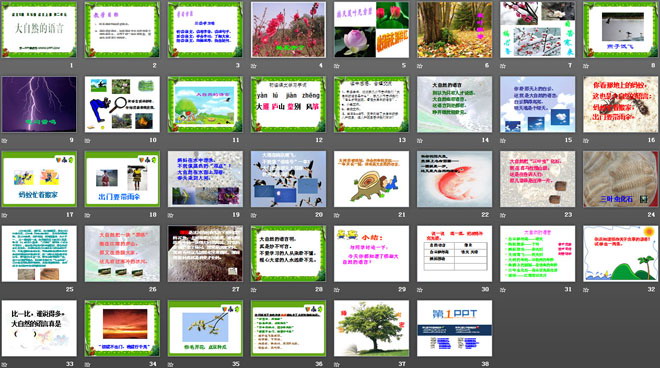This screenshot has width=660, height=368.
Task: Select slide 22 red fish thumbnail
Action: (455, 179)
